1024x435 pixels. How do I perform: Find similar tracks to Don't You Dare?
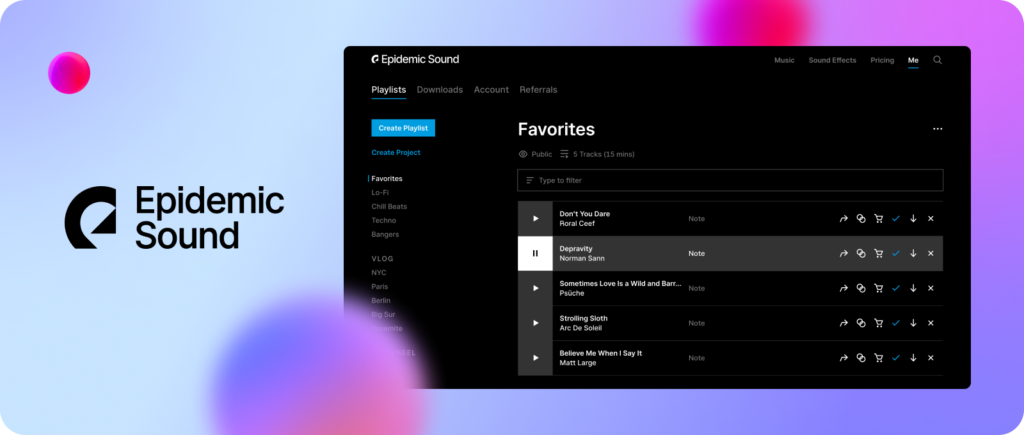(861, 219)
